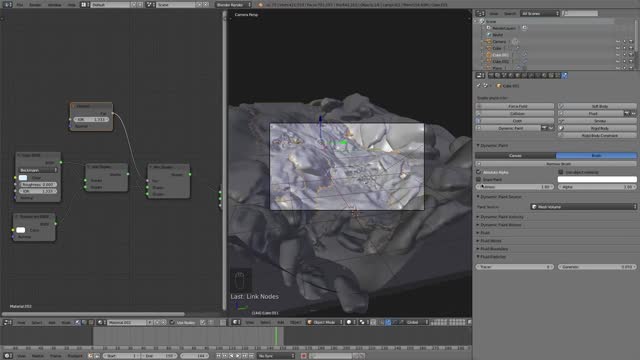This screenshot has height=360, width=640.
Task: Open the Blender Render engine dropdown
Action: point(233,4)
